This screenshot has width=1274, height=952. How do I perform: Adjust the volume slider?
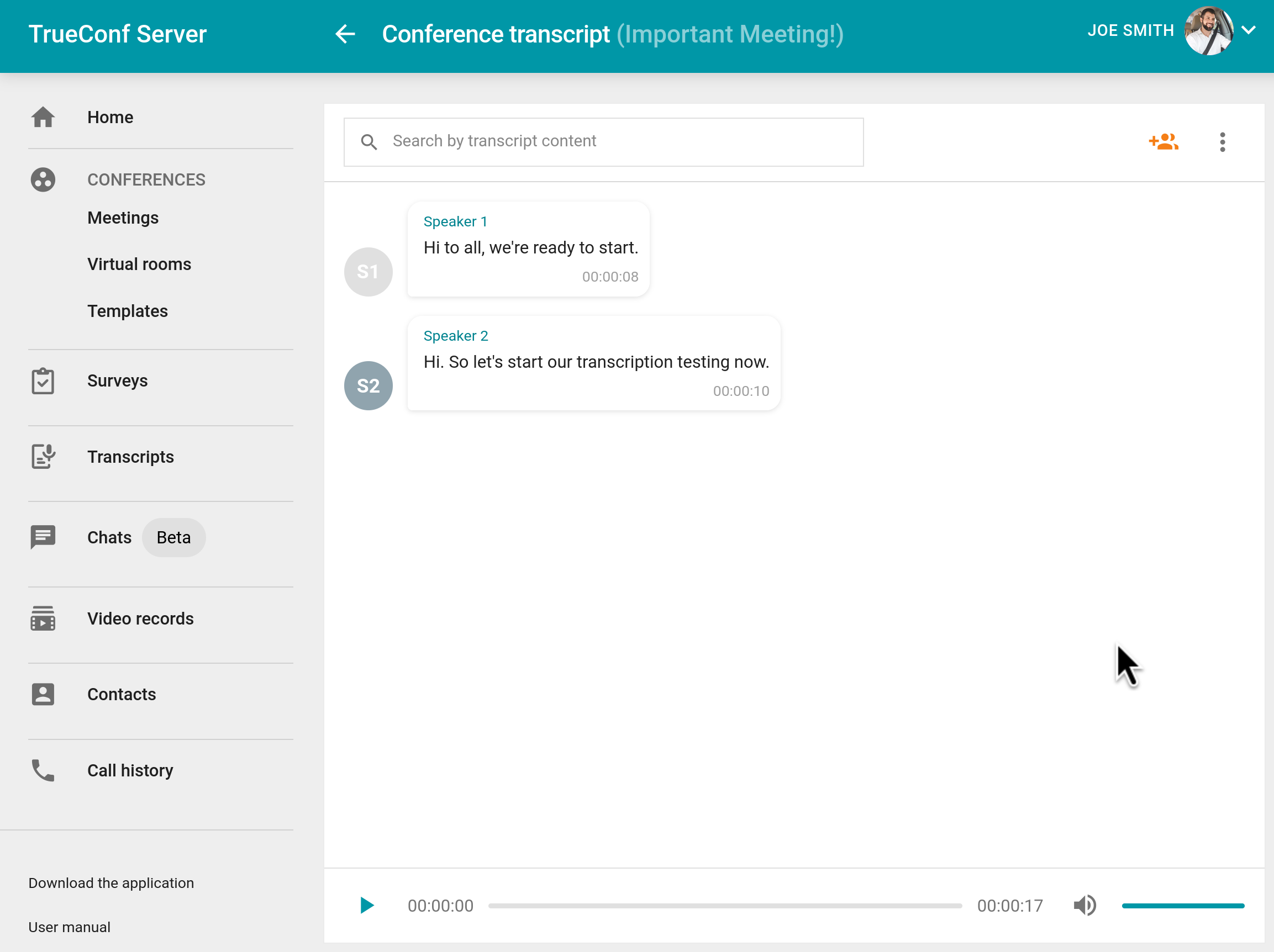[1183, 906]
